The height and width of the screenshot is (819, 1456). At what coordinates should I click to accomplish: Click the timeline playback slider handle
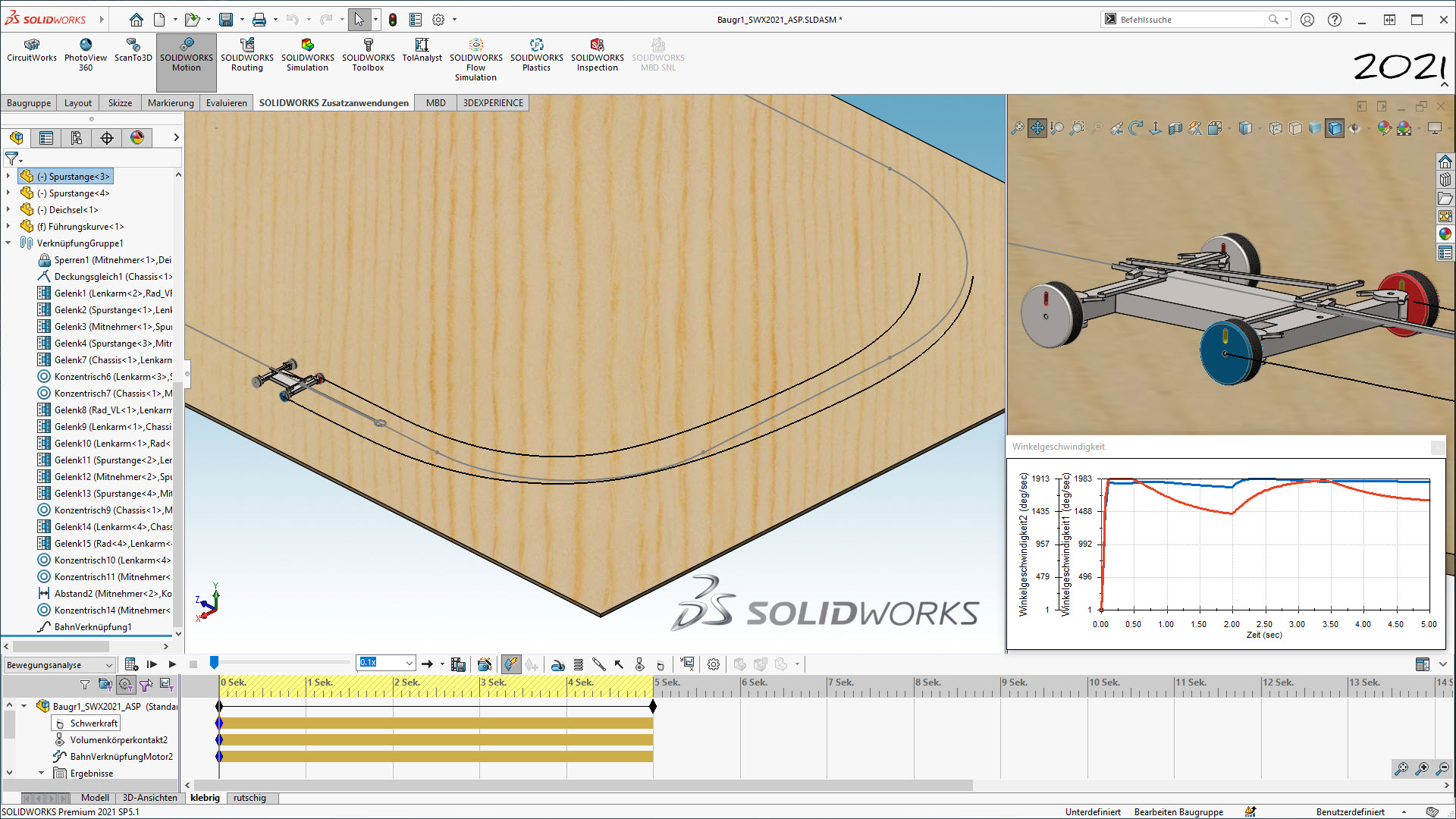pos(214,663)
